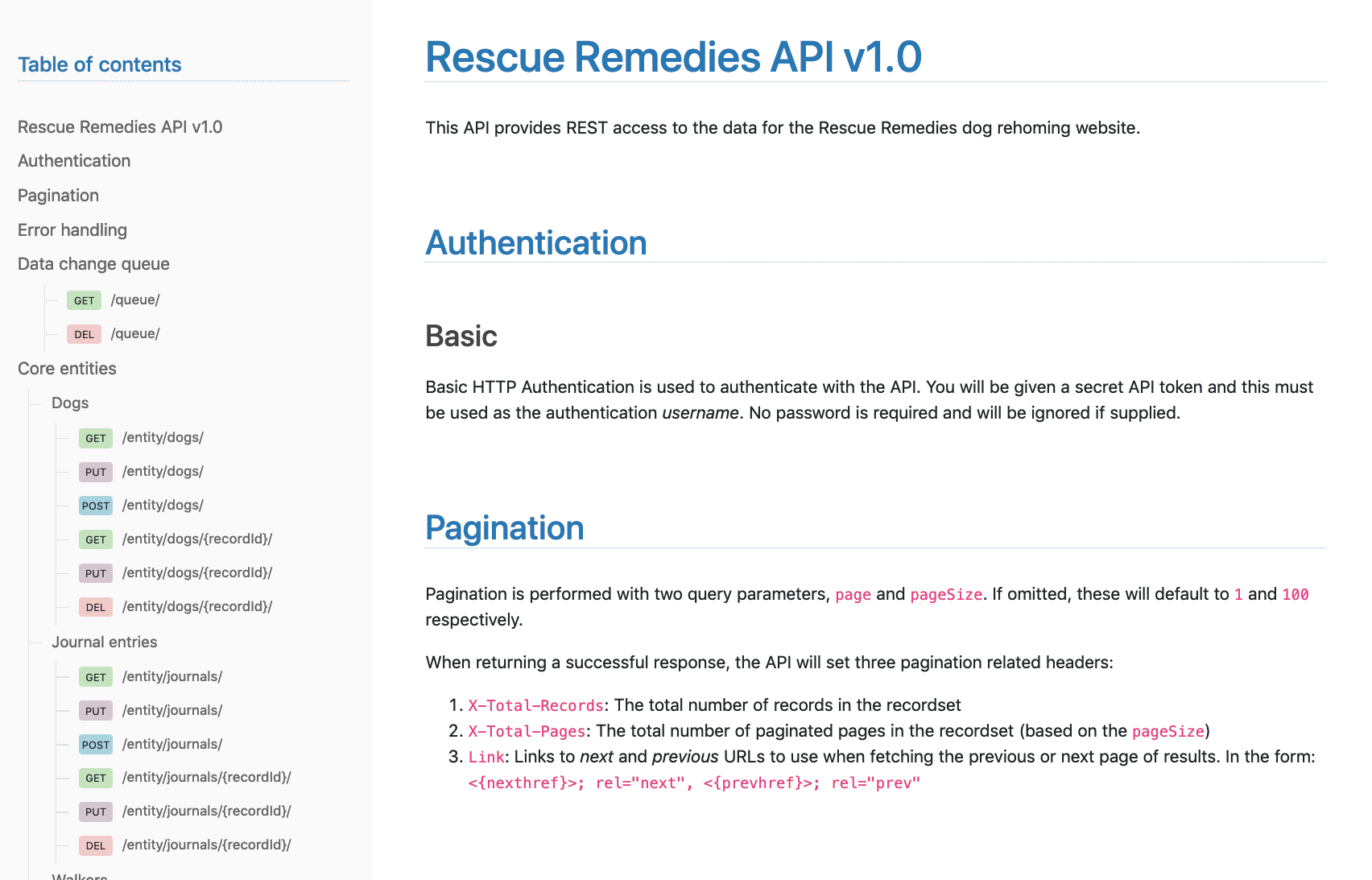This screenshot has height=880, width=1372.
Task: Open GET /entity/dogs/{recordId}/ endpoint link
Action: 197,539
